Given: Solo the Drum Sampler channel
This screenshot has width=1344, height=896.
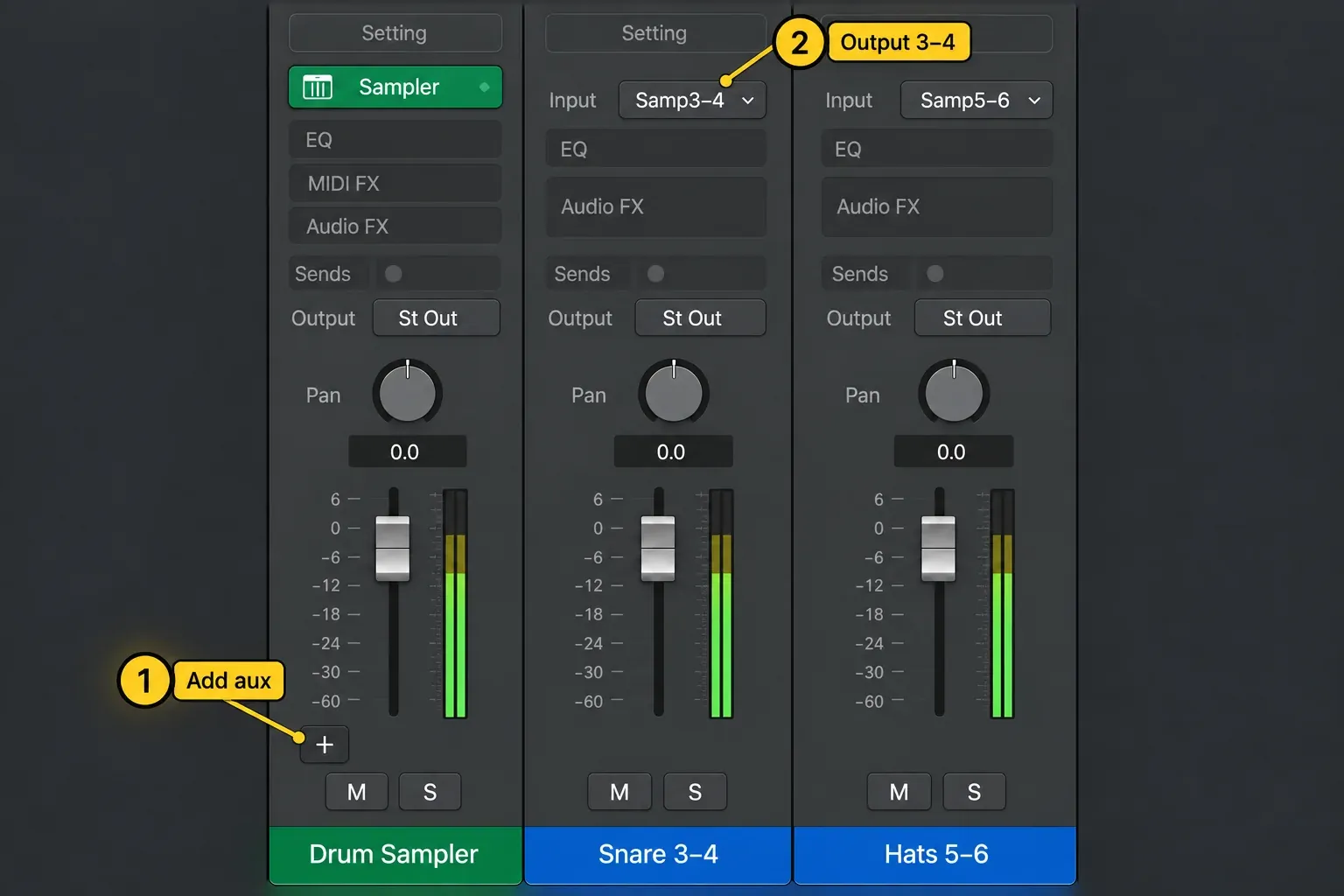Looking at the screenshot, I should pos(430,792).
